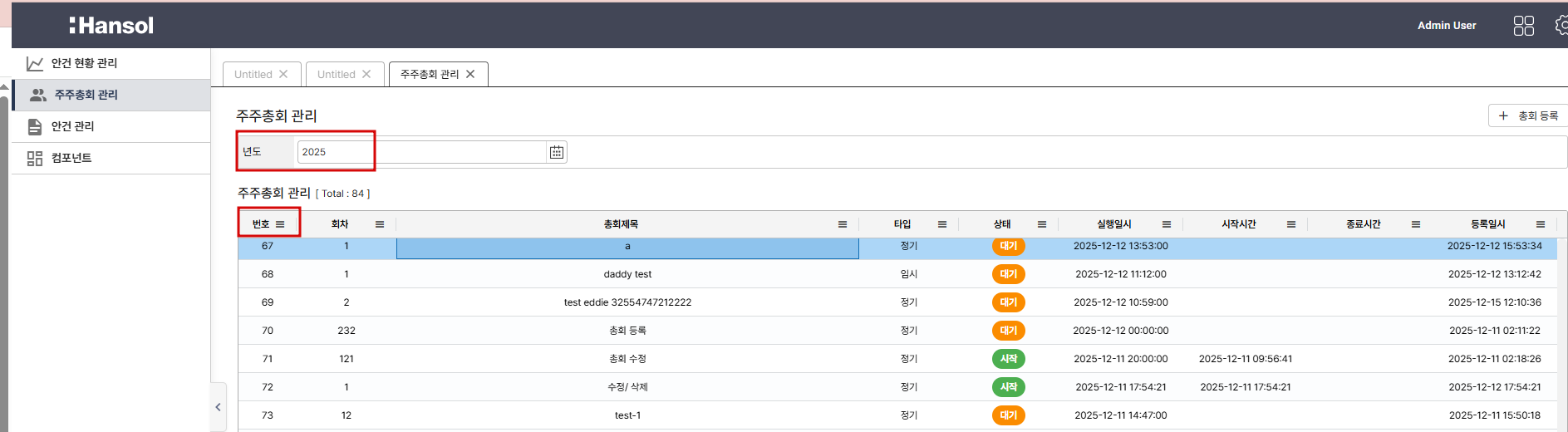This screenshot has height=432, width=1568.
Task: Open 안건 관리 menu item
Action: coord(111,126)
